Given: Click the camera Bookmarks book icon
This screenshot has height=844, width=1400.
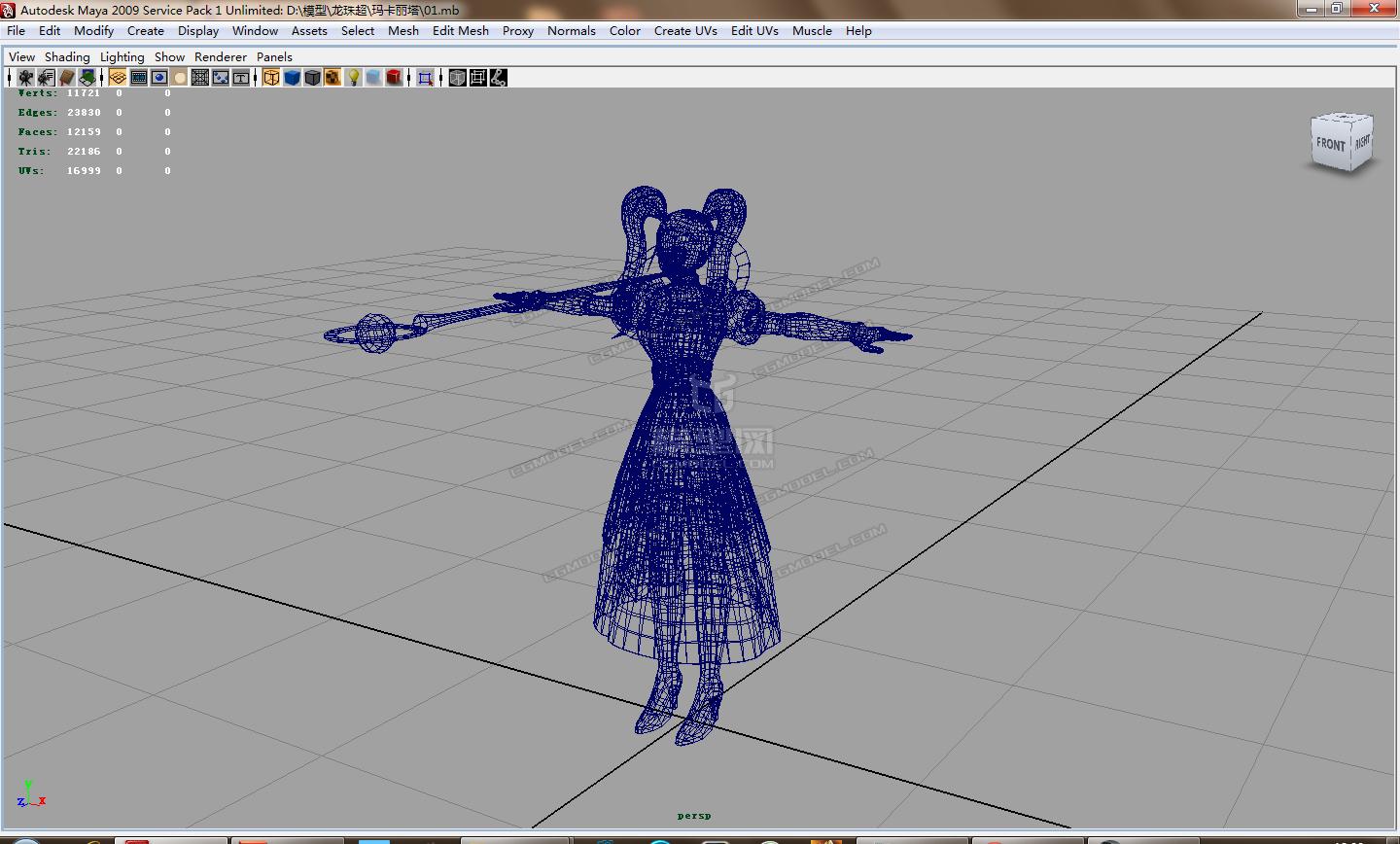Looking at the screenshot, I should pos(67,78).
